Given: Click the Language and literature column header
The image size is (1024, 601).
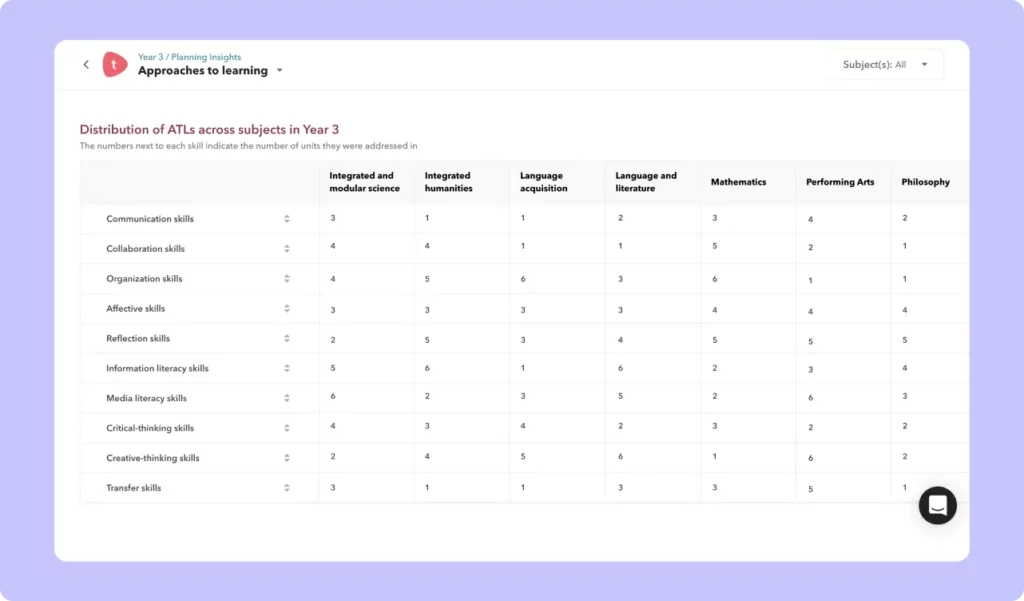Looking at the screenshot, I should pos(646,182).
